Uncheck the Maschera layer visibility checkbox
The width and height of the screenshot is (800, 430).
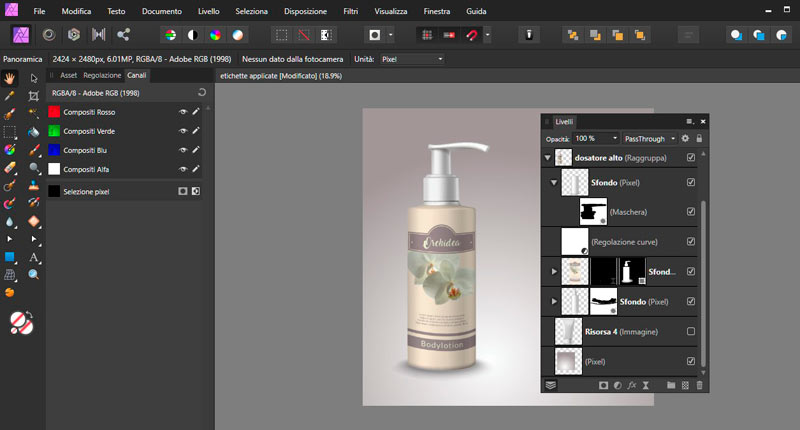tap(691, 212)
